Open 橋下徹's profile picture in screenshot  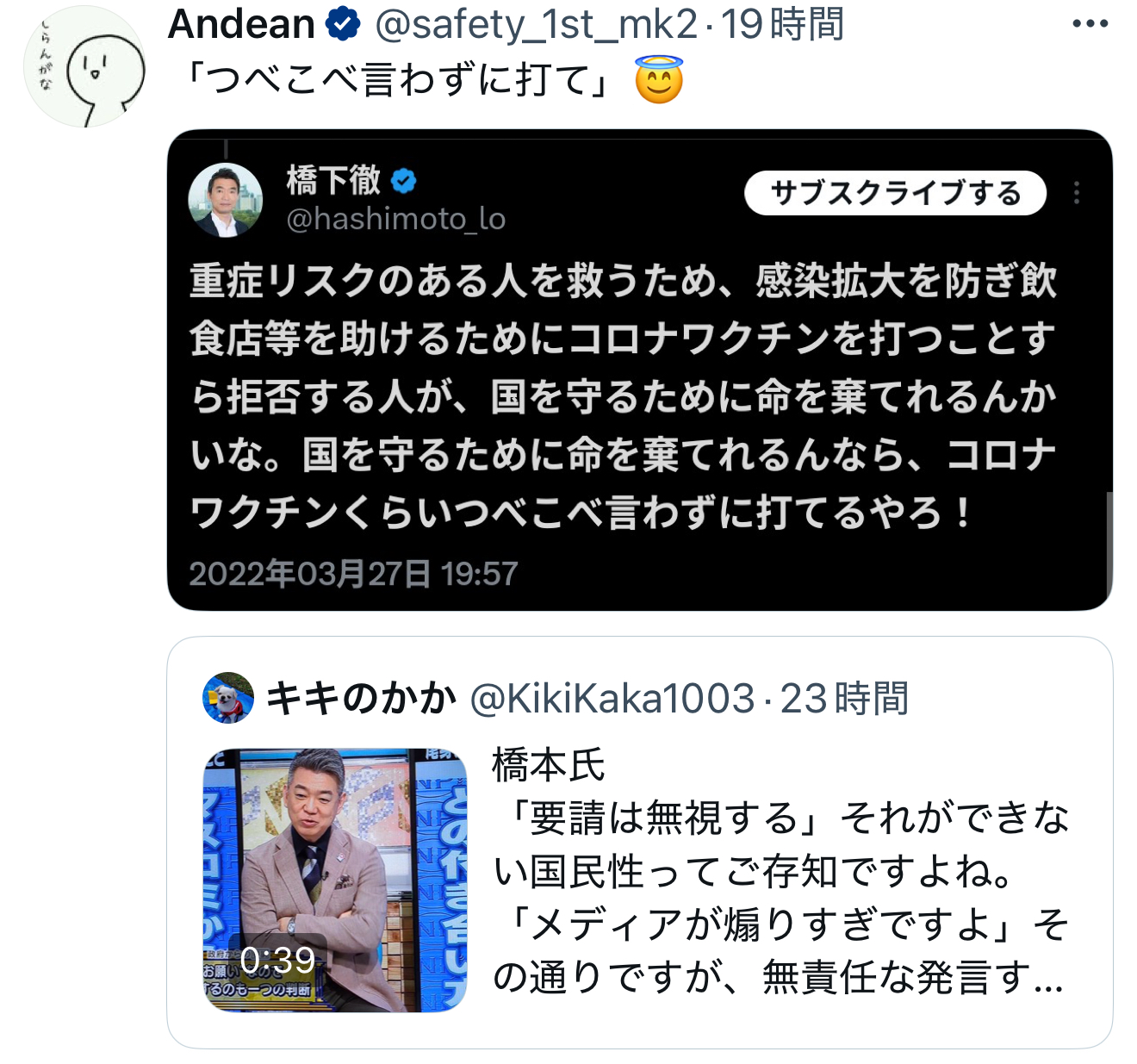[x=226, y=200]
